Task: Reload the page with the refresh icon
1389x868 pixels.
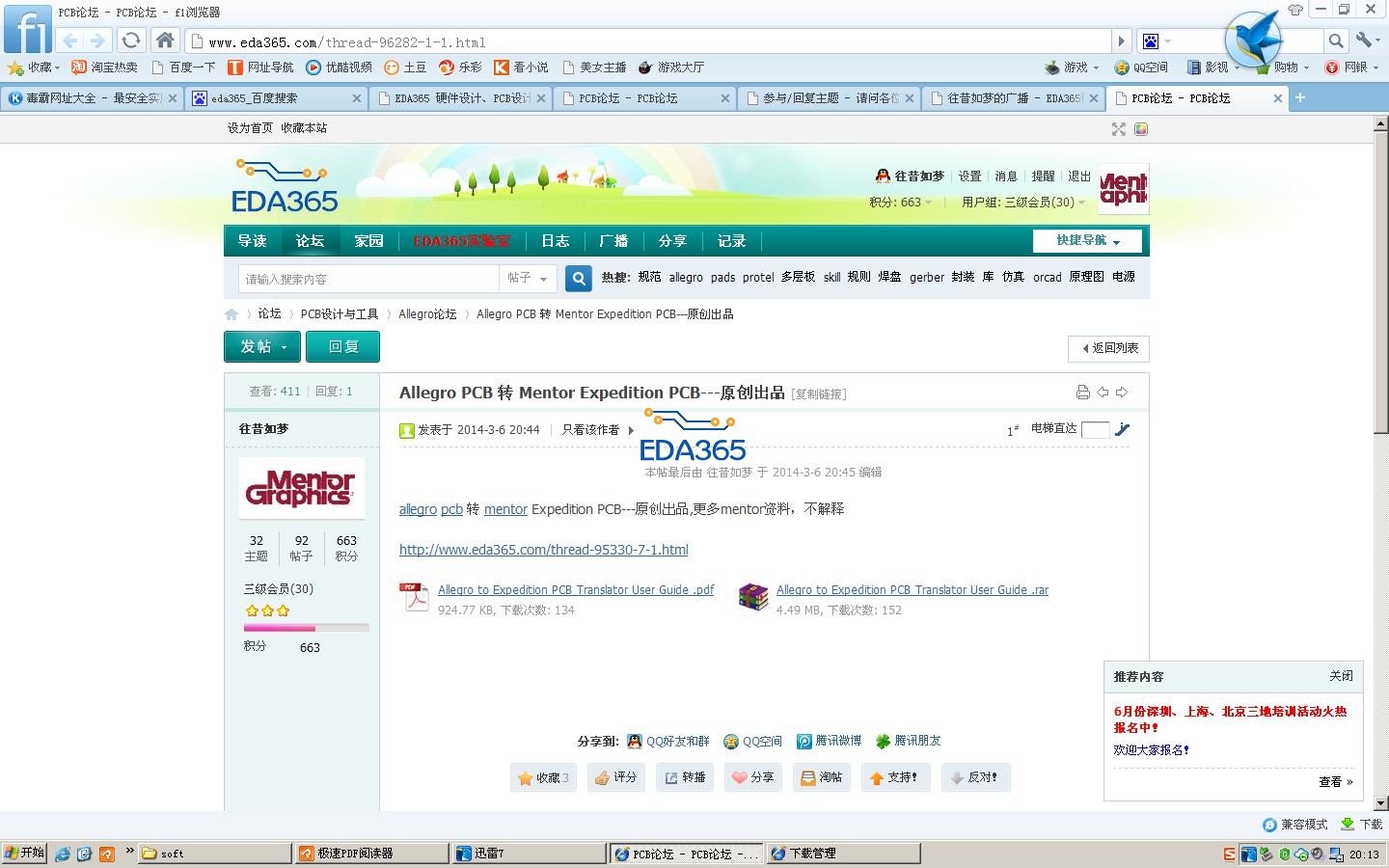Action: point(131,41)
